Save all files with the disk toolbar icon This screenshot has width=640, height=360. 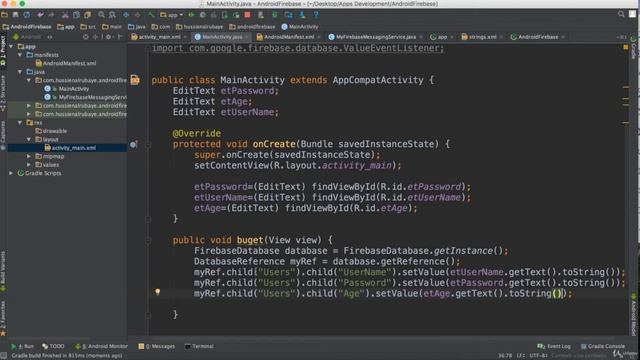16,15
